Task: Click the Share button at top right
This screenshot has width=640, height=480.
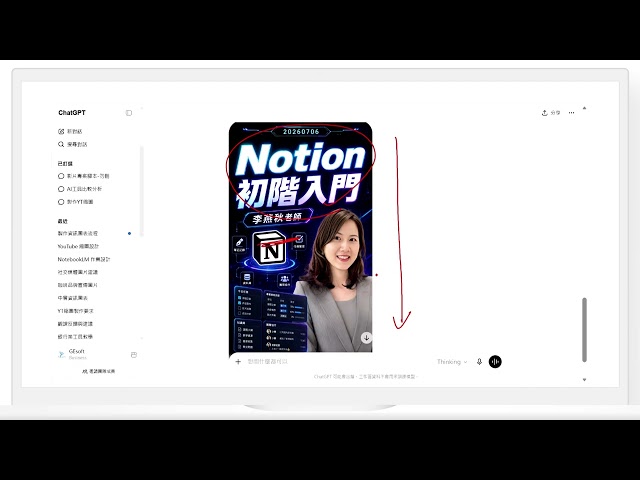Action: click(x=551, y=113)
